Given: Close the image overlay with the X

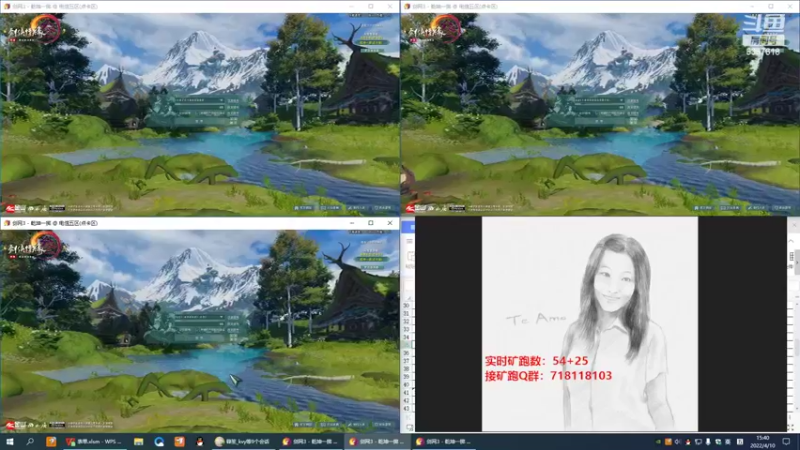Looking at the screenshot, I should (794, 224).
